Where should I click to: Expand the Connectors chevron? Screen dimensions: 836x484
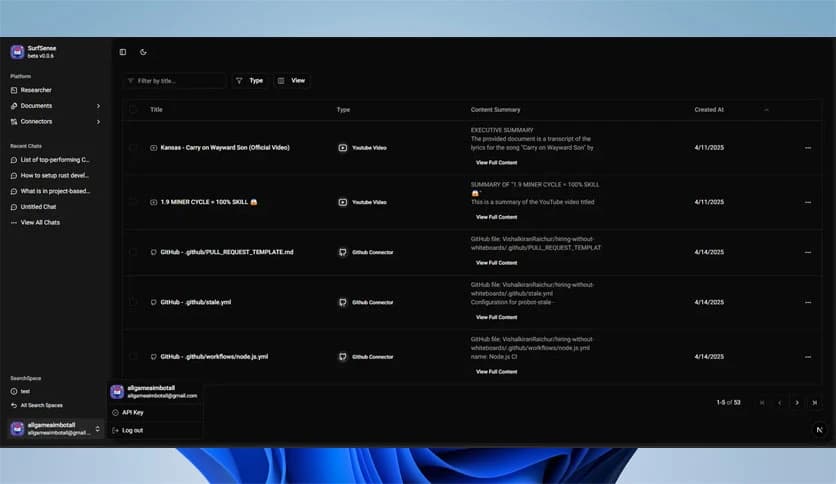coord(98,122)
